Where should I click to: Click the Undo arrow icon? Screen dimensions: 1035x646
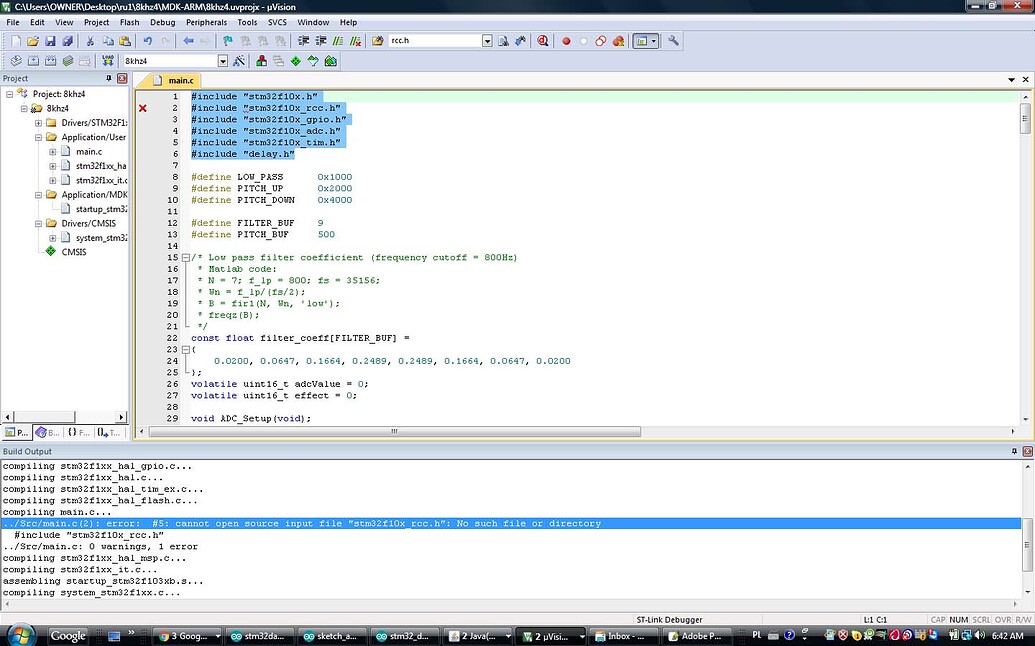click(x=148, y=41)
